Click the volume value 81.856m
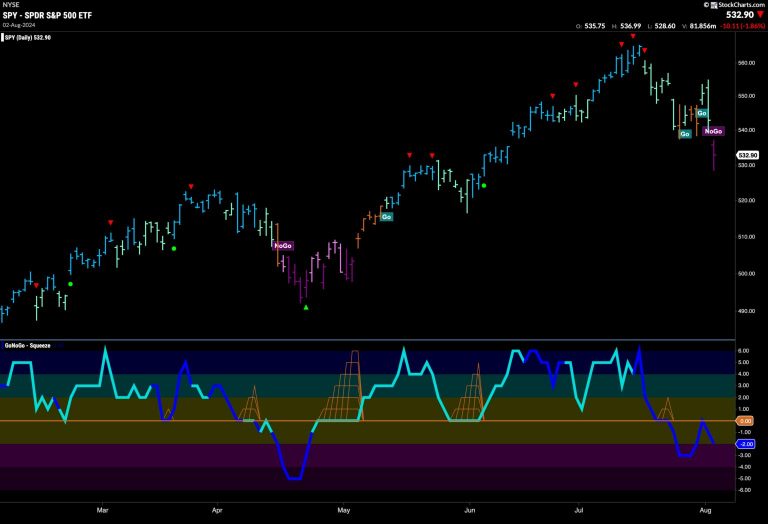 point(703,26)
